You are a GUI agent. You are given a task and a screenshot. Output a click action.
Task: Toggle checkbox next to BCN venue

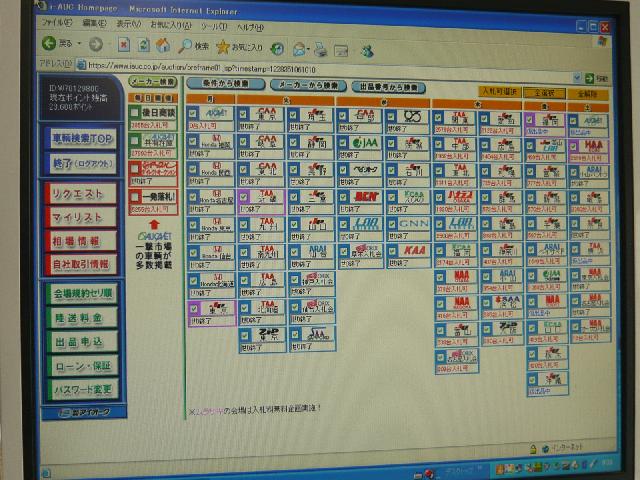click(x=344, y=196)
